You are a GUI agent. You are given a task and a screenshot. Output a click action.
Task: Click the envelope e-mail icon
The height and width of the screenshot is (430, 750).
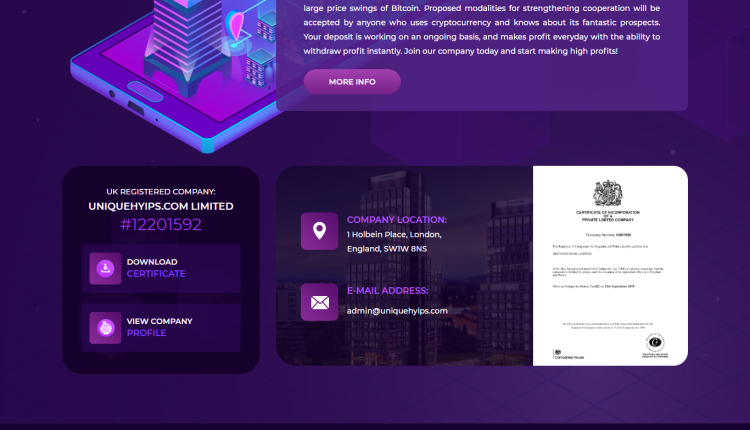[x=319, y=302]
